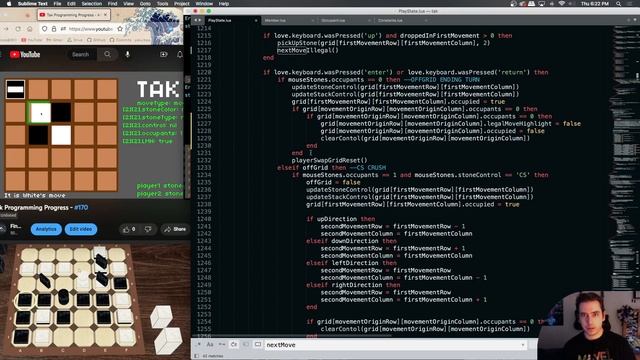This screenshot has width=640, height=360.
Task: Open the File menu in Sublime Text
Action: 58,4
